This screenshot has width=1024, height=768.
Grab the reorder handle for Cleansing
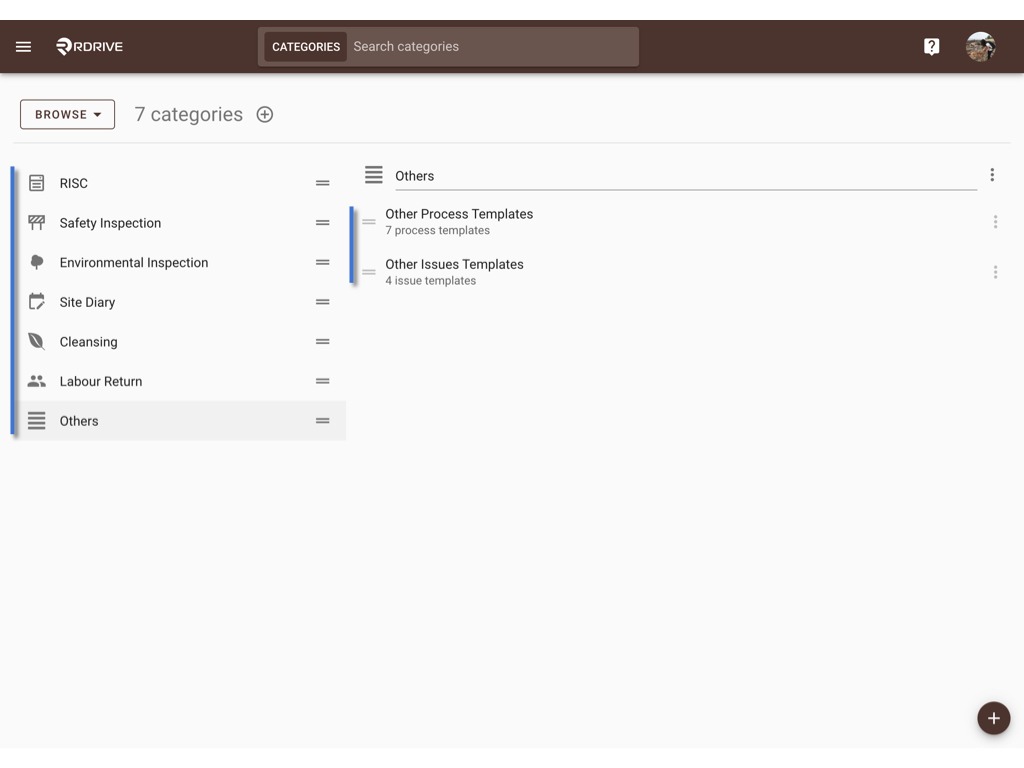(323, 342)
